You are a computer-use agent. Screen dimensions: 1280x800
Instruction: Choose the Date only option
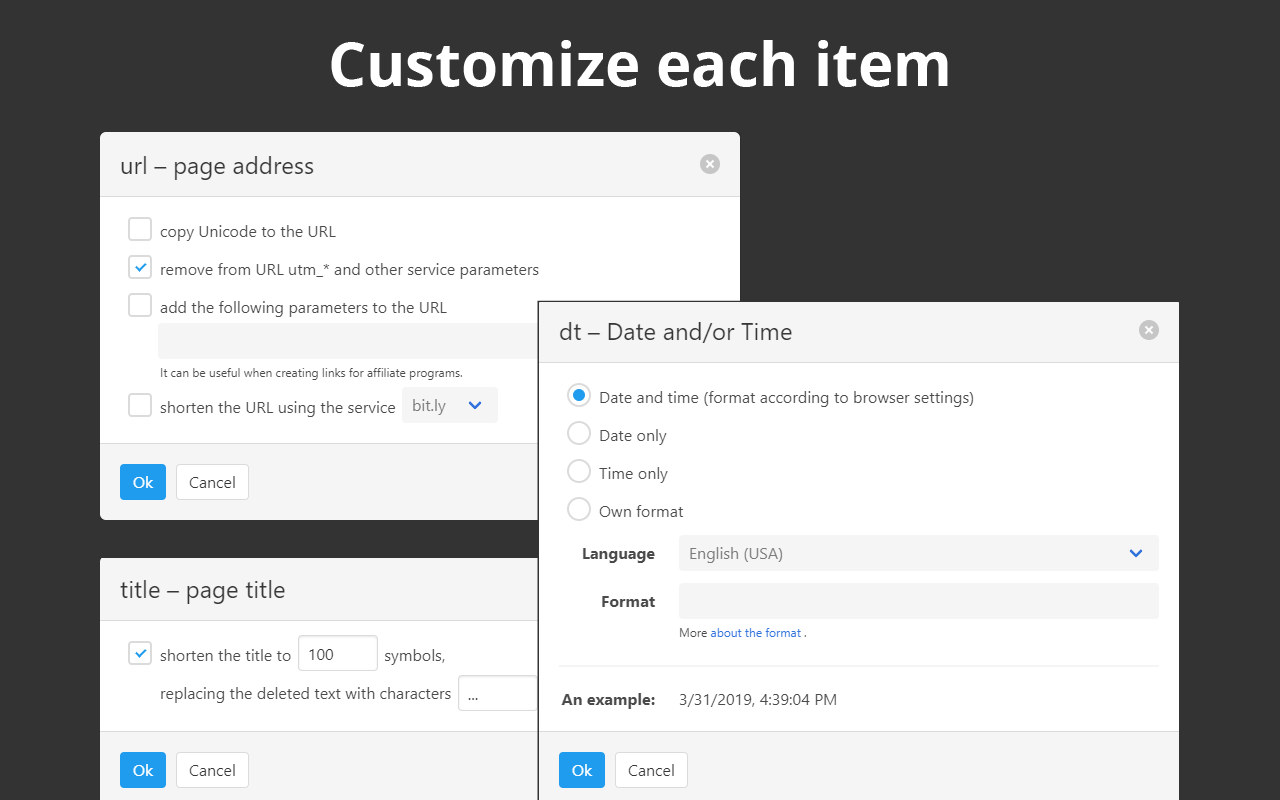click(x=579, y=434)
